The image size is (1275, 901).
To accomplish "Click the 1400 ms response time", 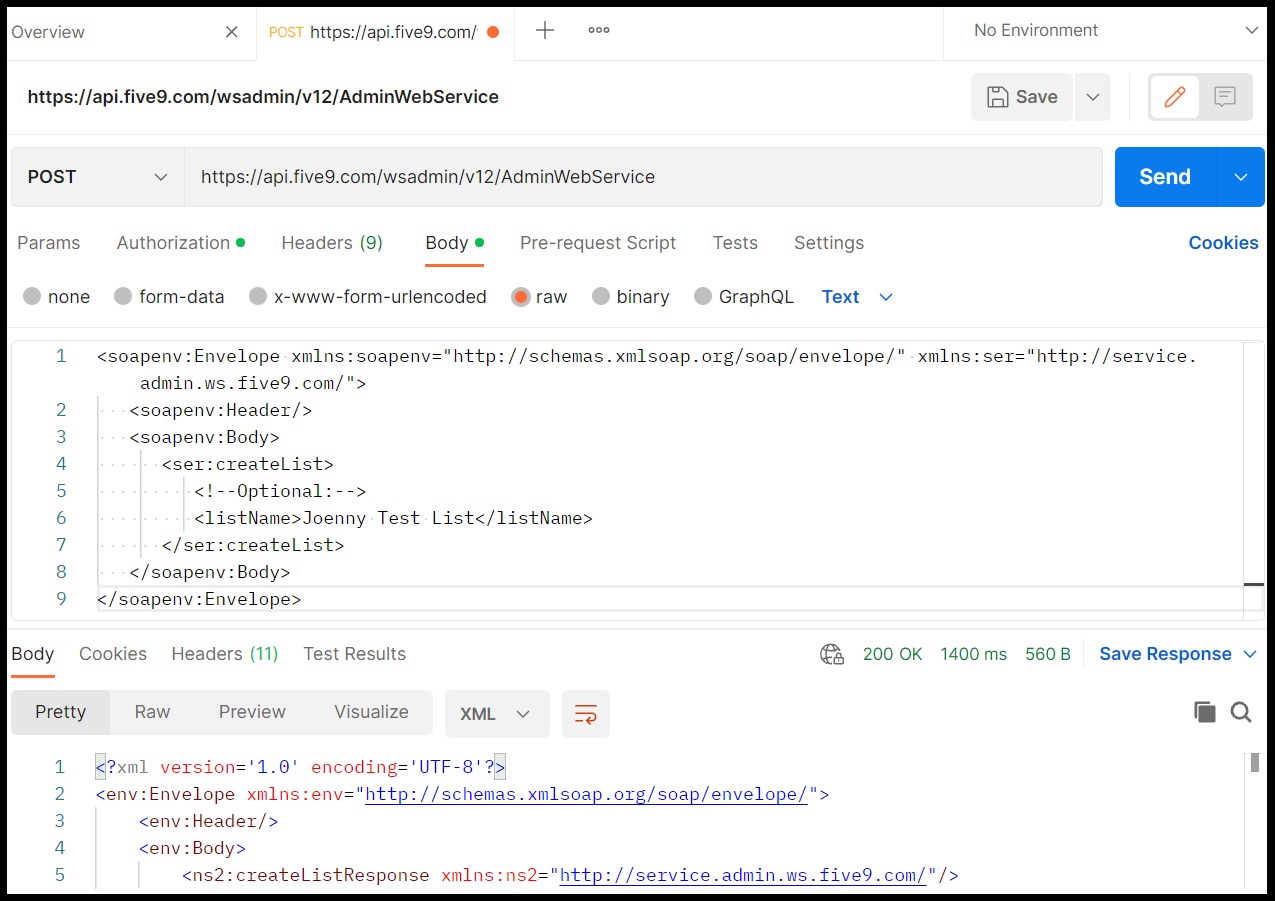I will (x=974, y=654).
